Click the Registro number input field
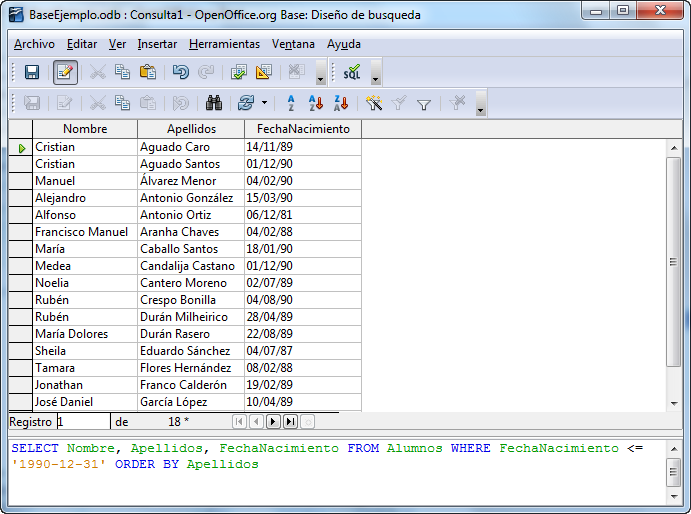Viewport: 691px width, 514px height. tap(83, 422)
